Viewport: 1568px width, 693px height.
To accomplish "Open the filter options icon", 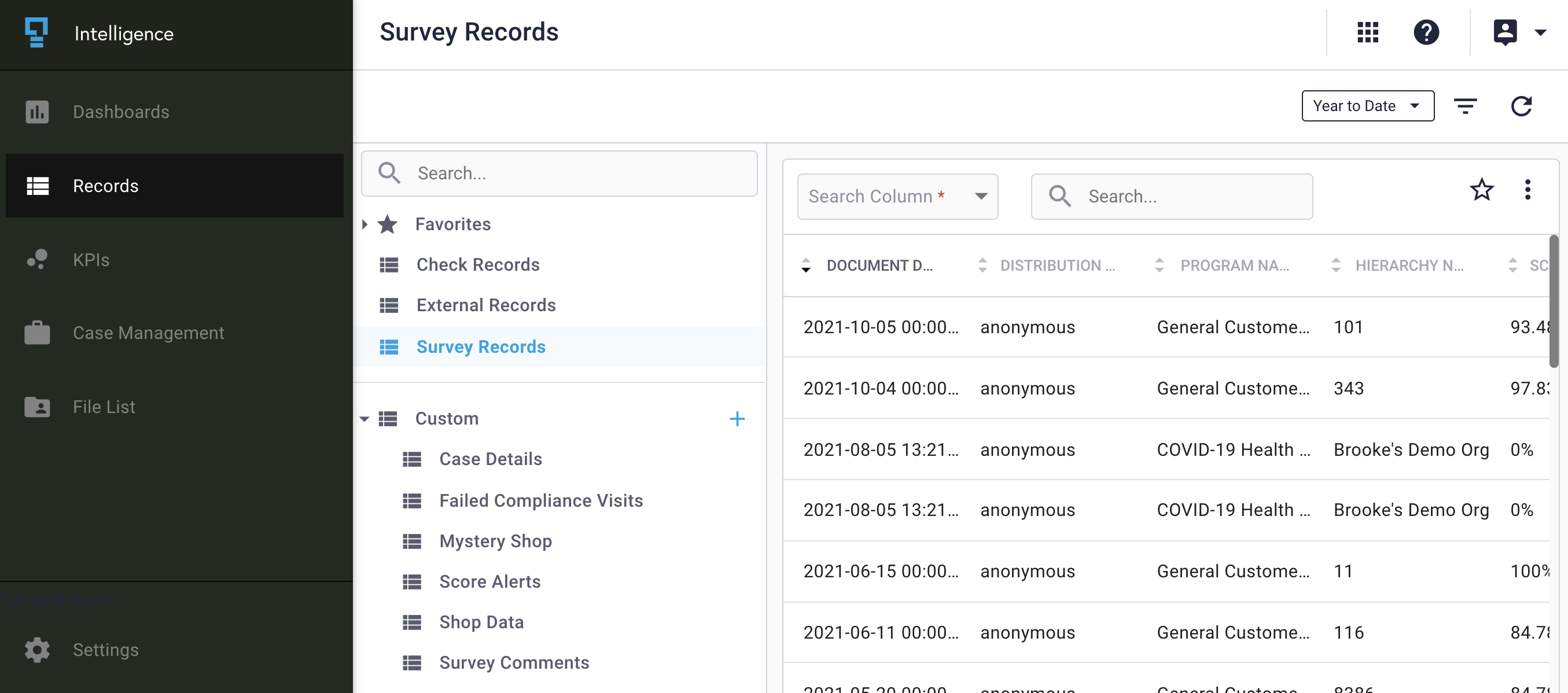I will pyautogui.click(x=1465, y=106).
